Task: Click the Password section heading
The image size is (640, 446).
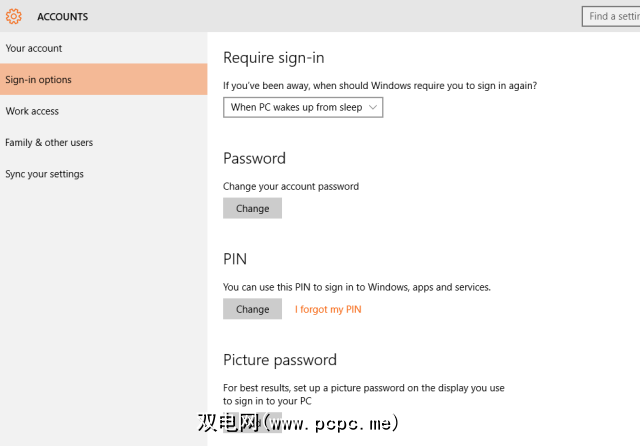Action: (254, 158)
